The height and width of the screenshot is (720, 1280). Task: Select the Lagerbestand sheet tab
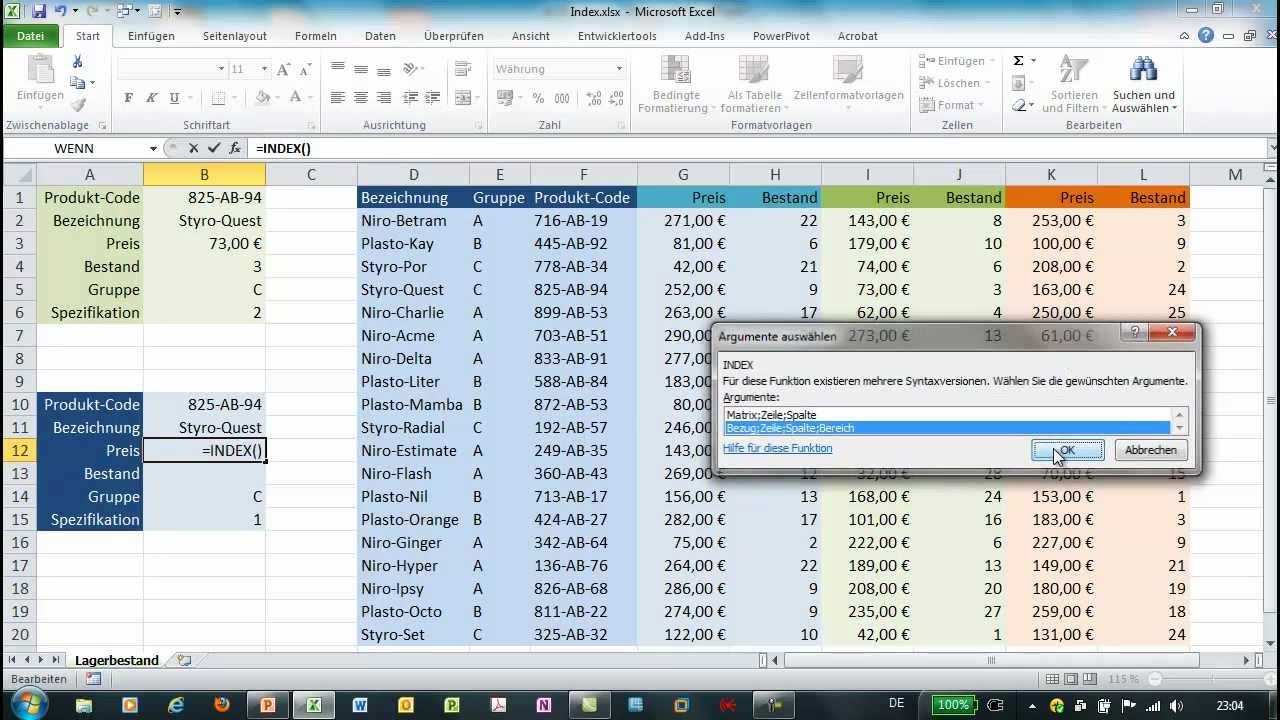(116, 660)
